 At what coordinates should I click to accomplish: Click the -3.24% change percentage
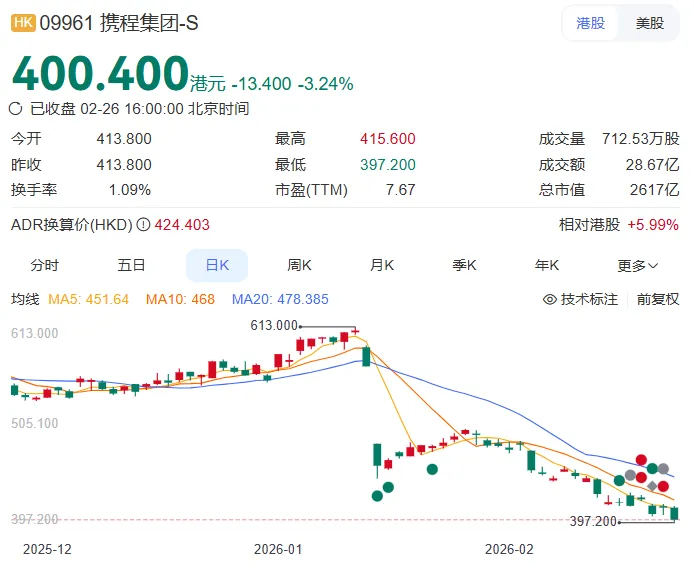coord(326,84)
